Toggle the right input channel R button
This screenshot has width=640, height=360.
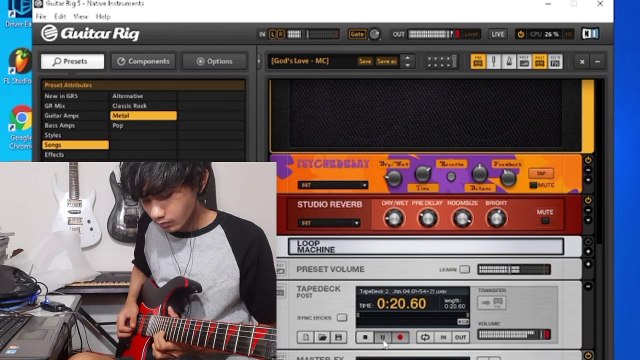280,34
